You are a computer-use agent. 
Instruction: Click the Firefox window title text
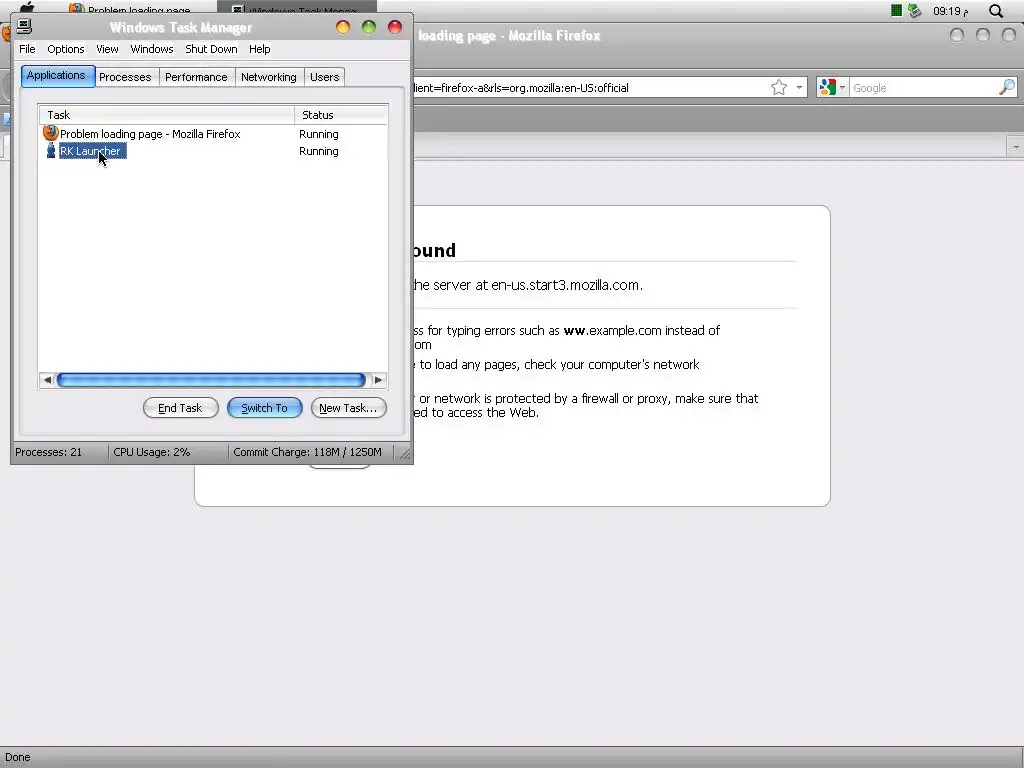pos(509,36)
